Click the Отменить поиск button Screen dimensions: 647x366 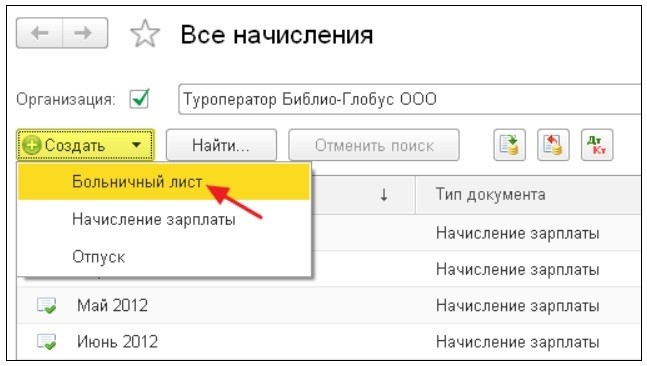click(374, 145)
